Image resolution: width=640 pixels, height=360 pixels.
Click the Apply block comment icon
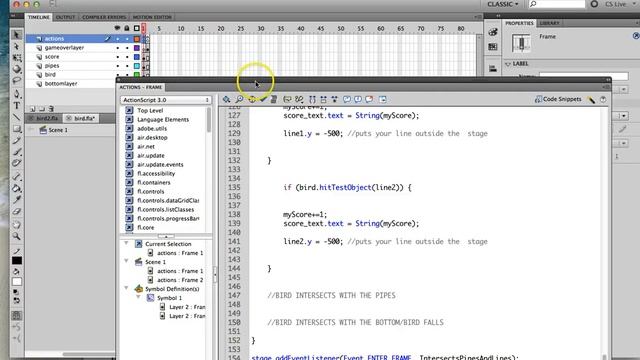tap(347, 99)
